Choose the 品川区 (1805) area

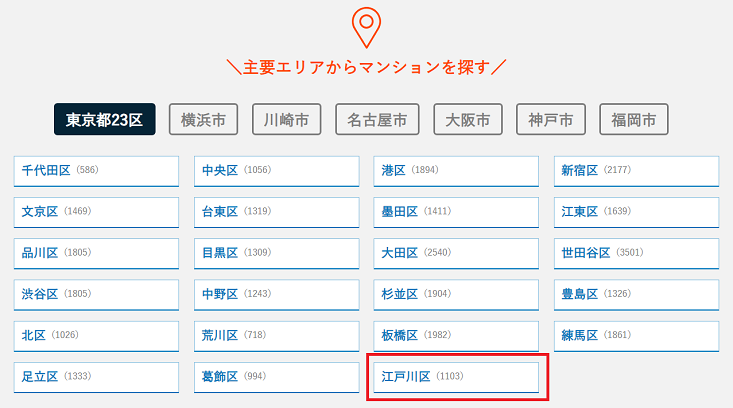(x=96, y=254)
